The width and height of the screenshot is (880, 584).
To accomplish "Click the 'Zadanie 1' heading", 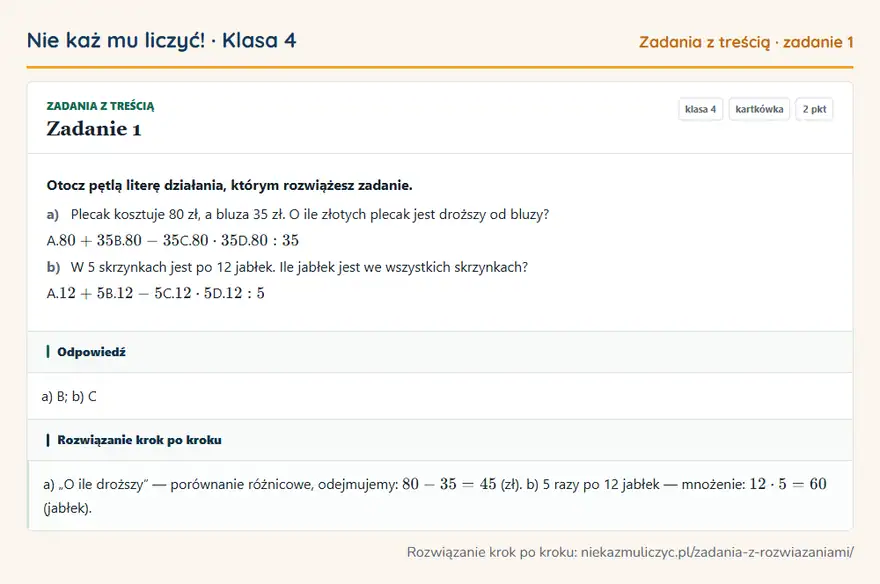I will coord(94,129).
